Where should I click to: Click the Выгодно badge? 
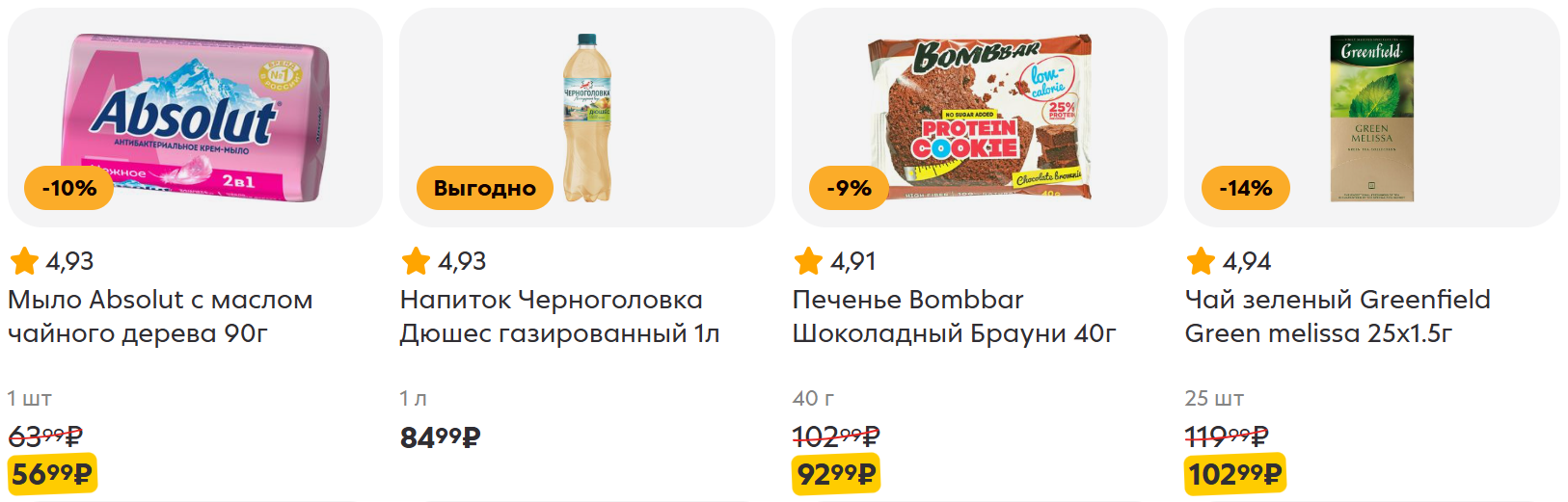pyautogui.click(x=485, y=188)
